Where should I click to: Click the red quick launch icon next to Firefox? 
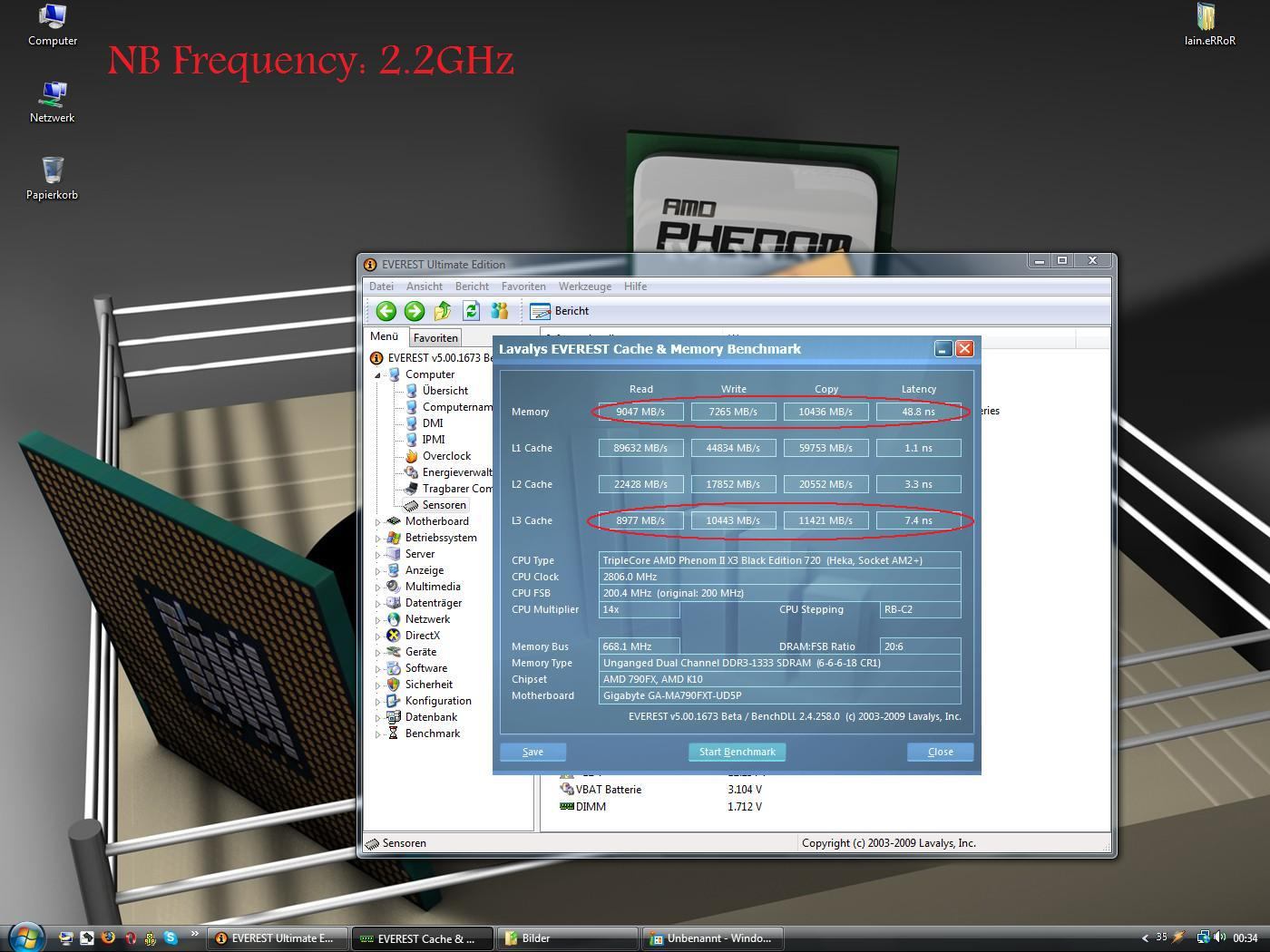point(129,938)
